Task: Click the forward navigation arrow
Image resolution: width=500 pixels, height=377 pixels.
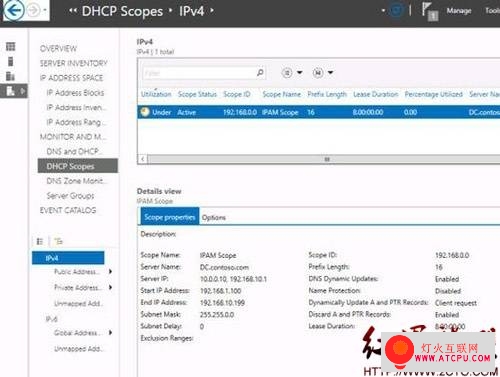Action: pyautogui.click(x=33, y=10)
